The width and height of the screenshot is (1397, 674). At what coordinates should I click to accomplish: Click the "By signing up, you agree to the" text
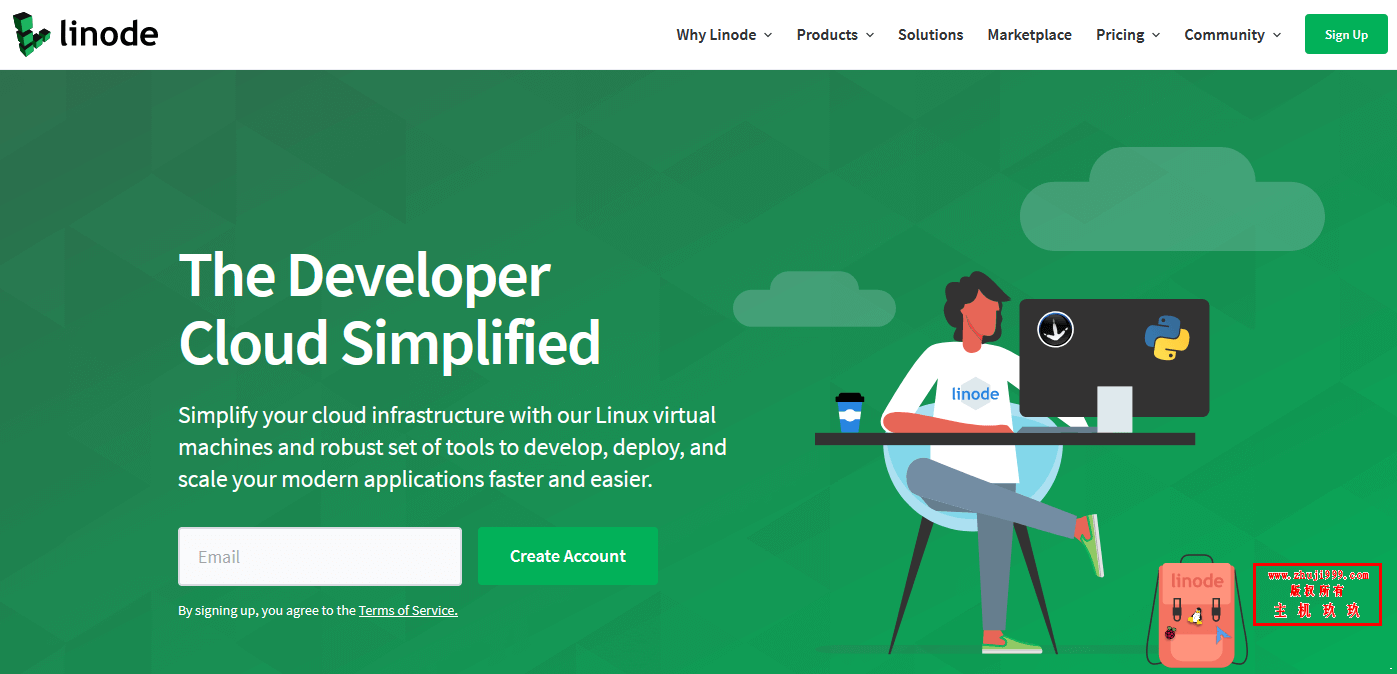pos(267,610)
